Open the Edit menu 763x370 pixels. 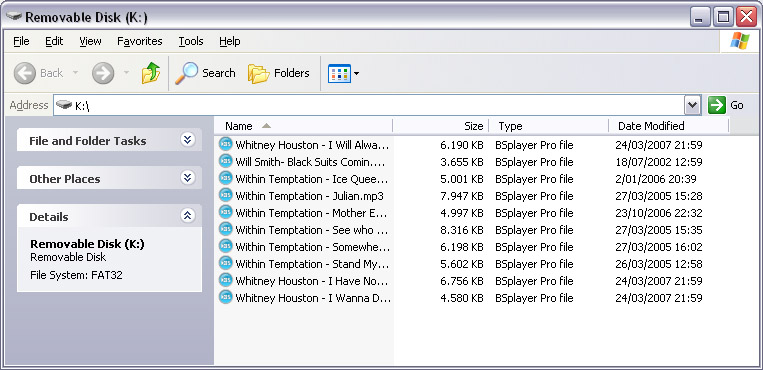[x=54, y=41]
